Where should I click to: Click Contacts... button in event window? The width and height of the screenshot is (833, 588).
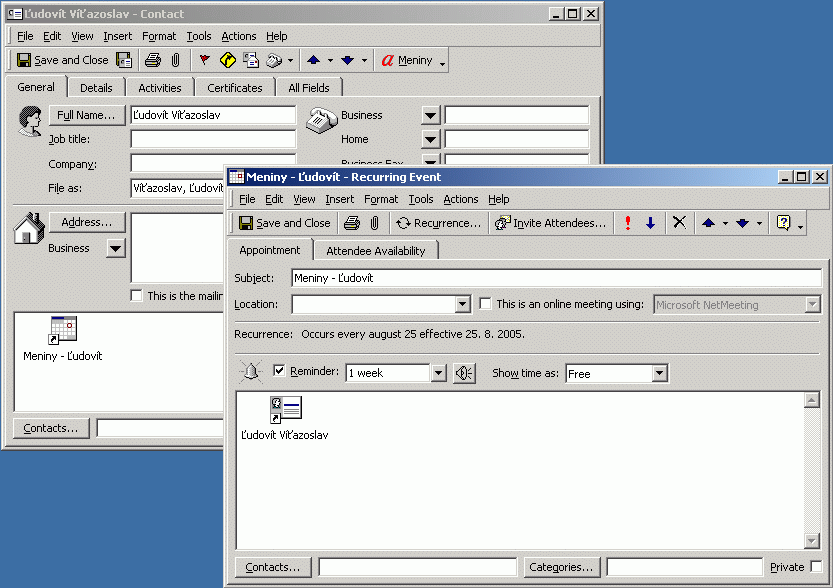point(273,567)
